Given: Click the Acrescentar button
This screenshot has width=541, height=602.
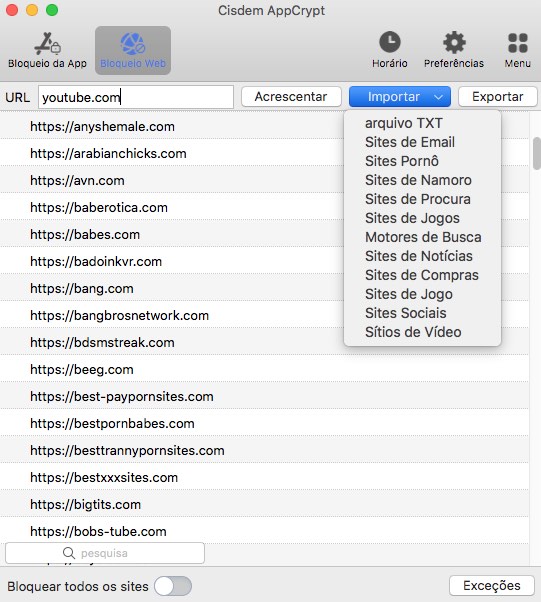Looking at the screenshot, I should point(291,97).
